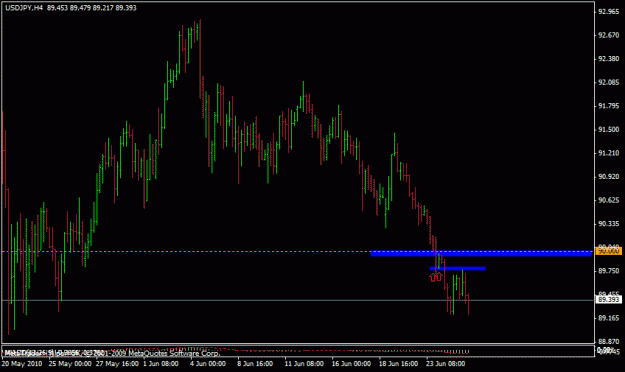Click the 90.920 price axis label
Image resolution: width=625 pixels, height=372 pixels.
tap(609, 177)
